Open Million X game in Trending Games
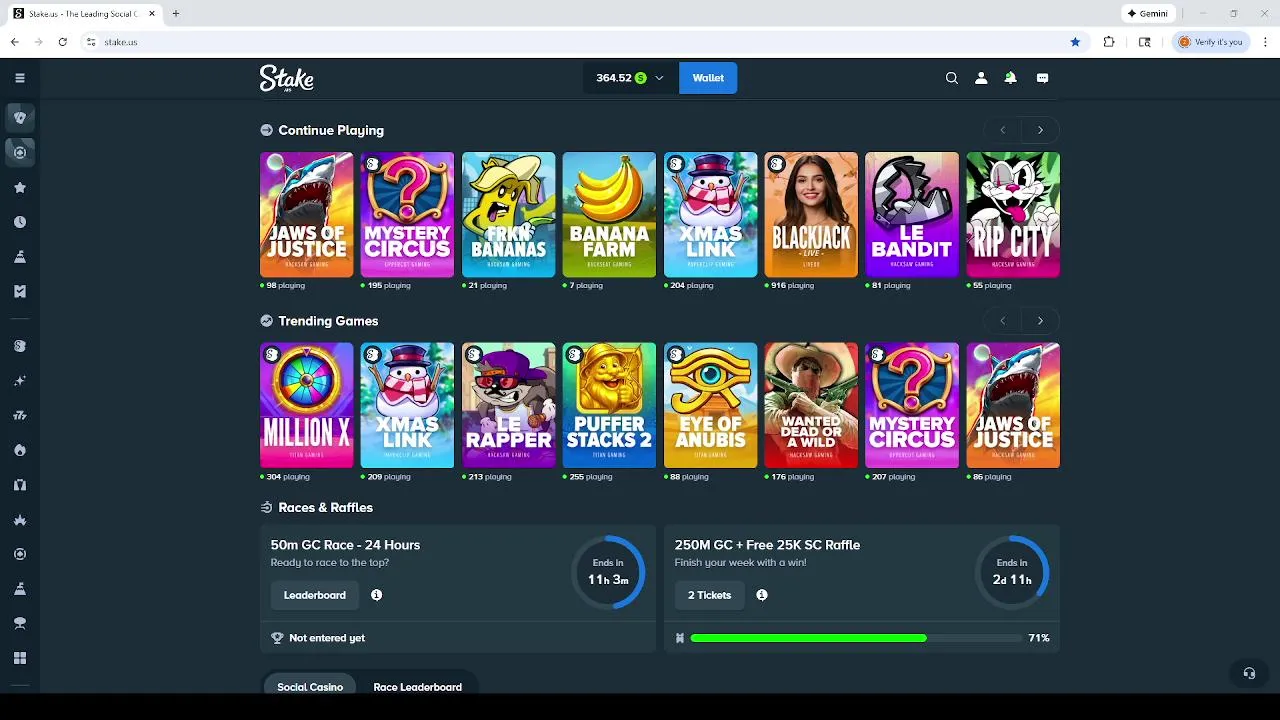Screen dimensions: 1280x720 click(x=306, y=406)
